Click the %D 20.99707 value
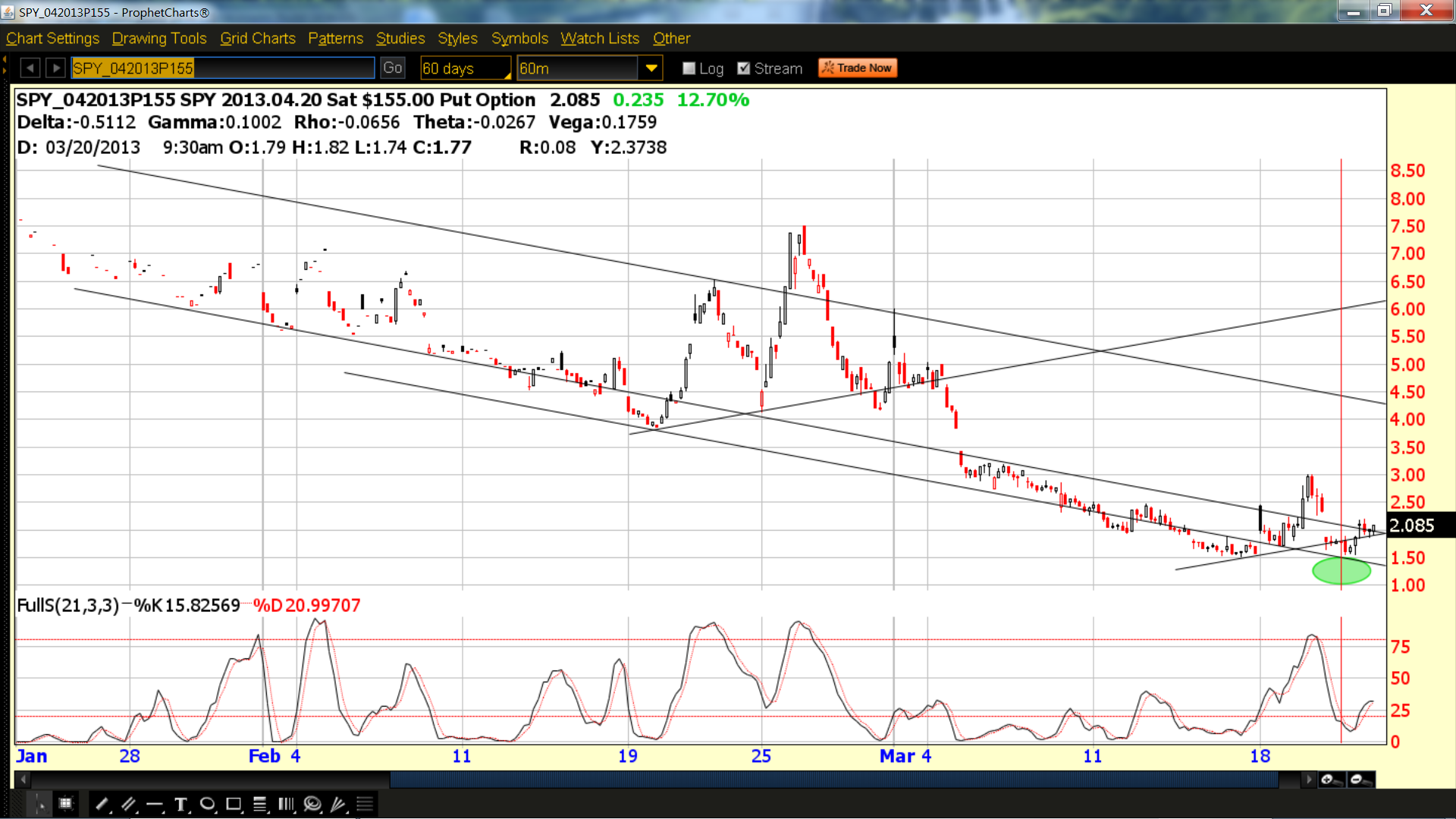 (x=306, y=605)
